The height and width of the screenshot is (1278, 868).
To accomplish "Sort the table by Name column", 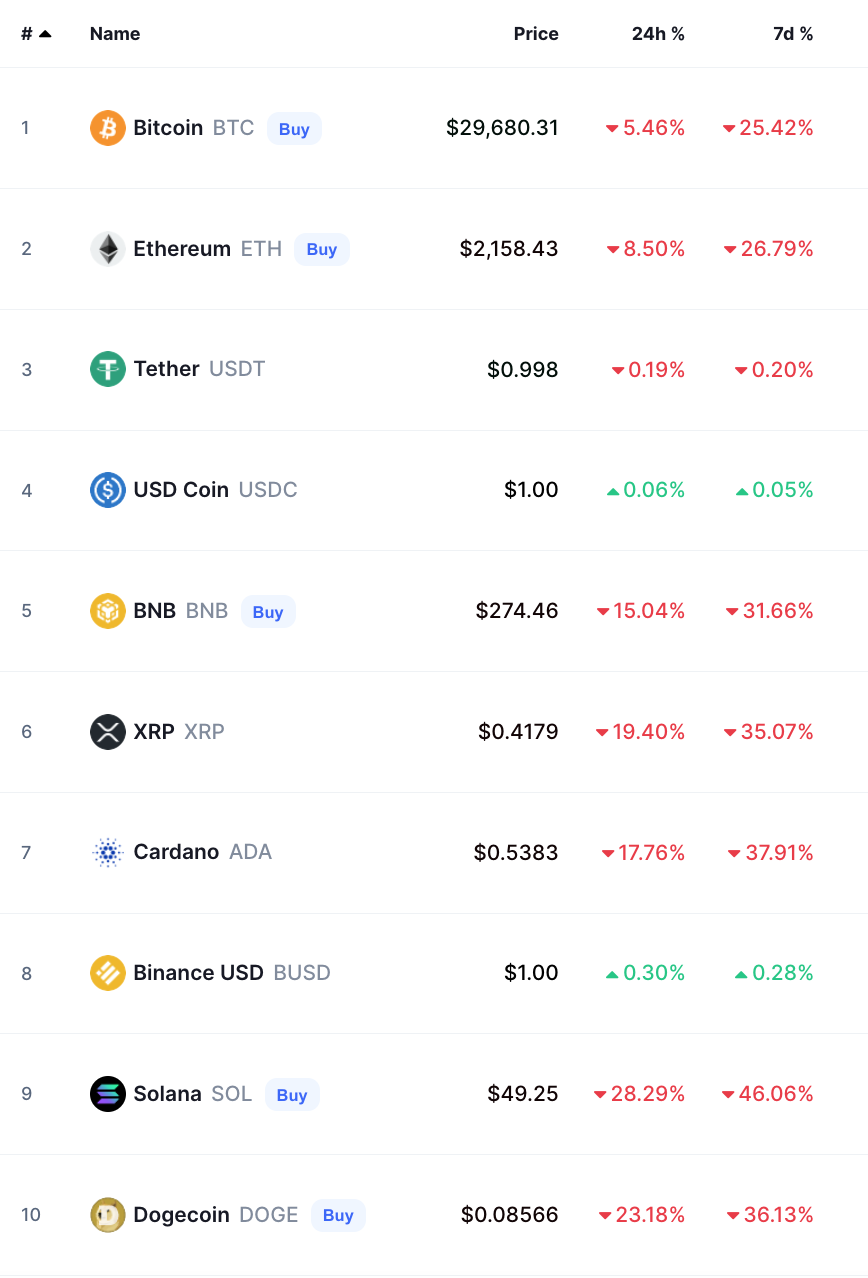I will tap(115, 34).
